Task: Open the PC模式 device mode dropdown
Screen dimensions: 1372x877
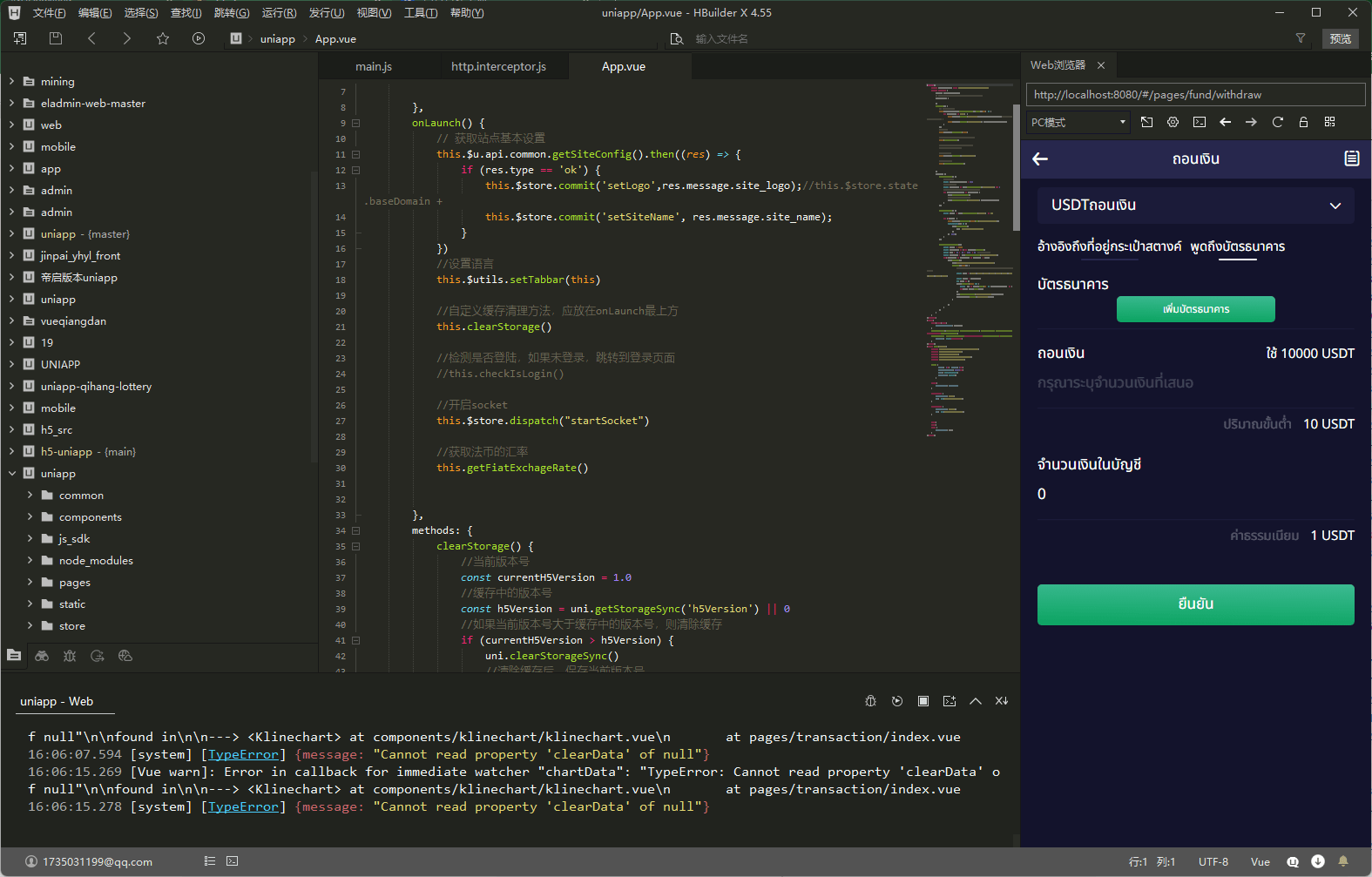Action: click(x=1078, y=122)
